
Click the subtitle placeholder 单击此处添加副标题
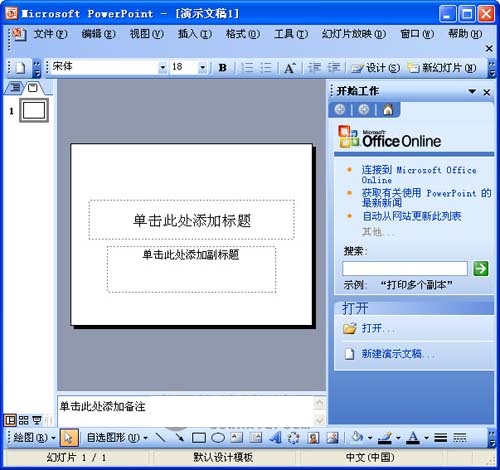click(191, 269)
